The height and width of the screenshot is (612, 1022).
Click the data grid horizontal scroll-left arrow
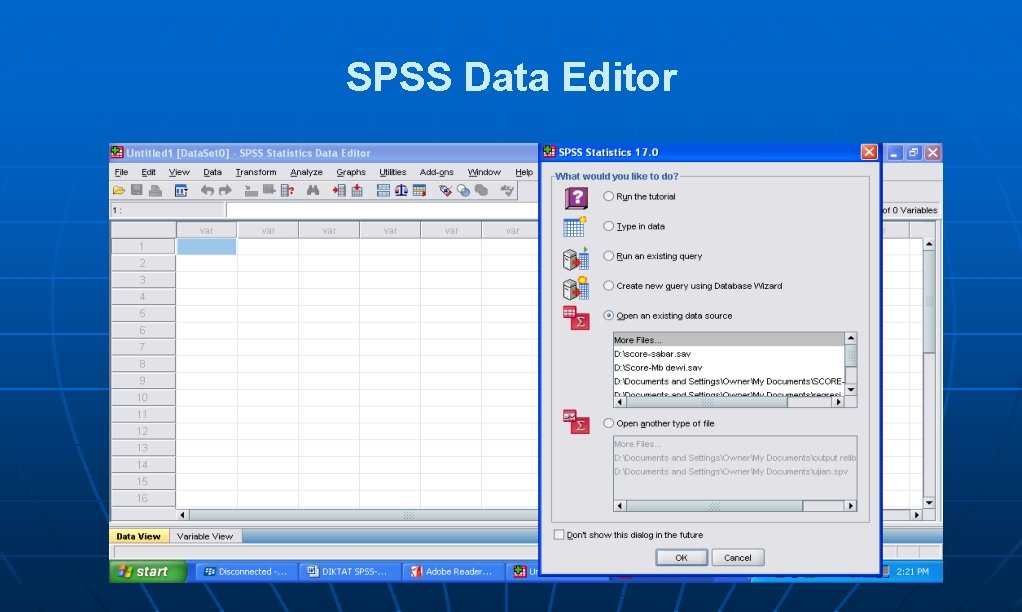(182, 515)
